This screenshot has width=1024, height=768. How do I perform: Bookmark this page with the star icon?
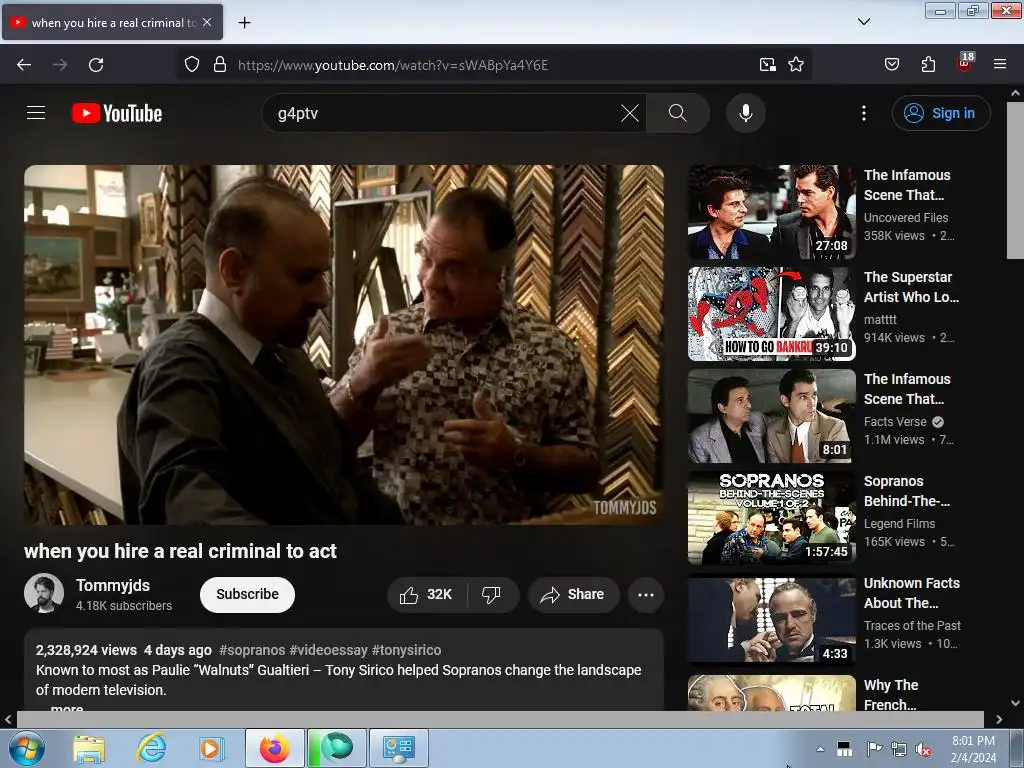coord(795,64)
